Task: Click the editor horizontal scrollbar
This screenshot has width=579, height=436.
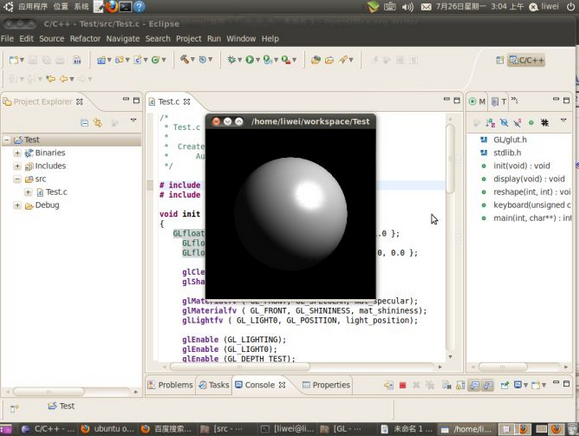Action: pyautogui.click(x=240, y=367)
